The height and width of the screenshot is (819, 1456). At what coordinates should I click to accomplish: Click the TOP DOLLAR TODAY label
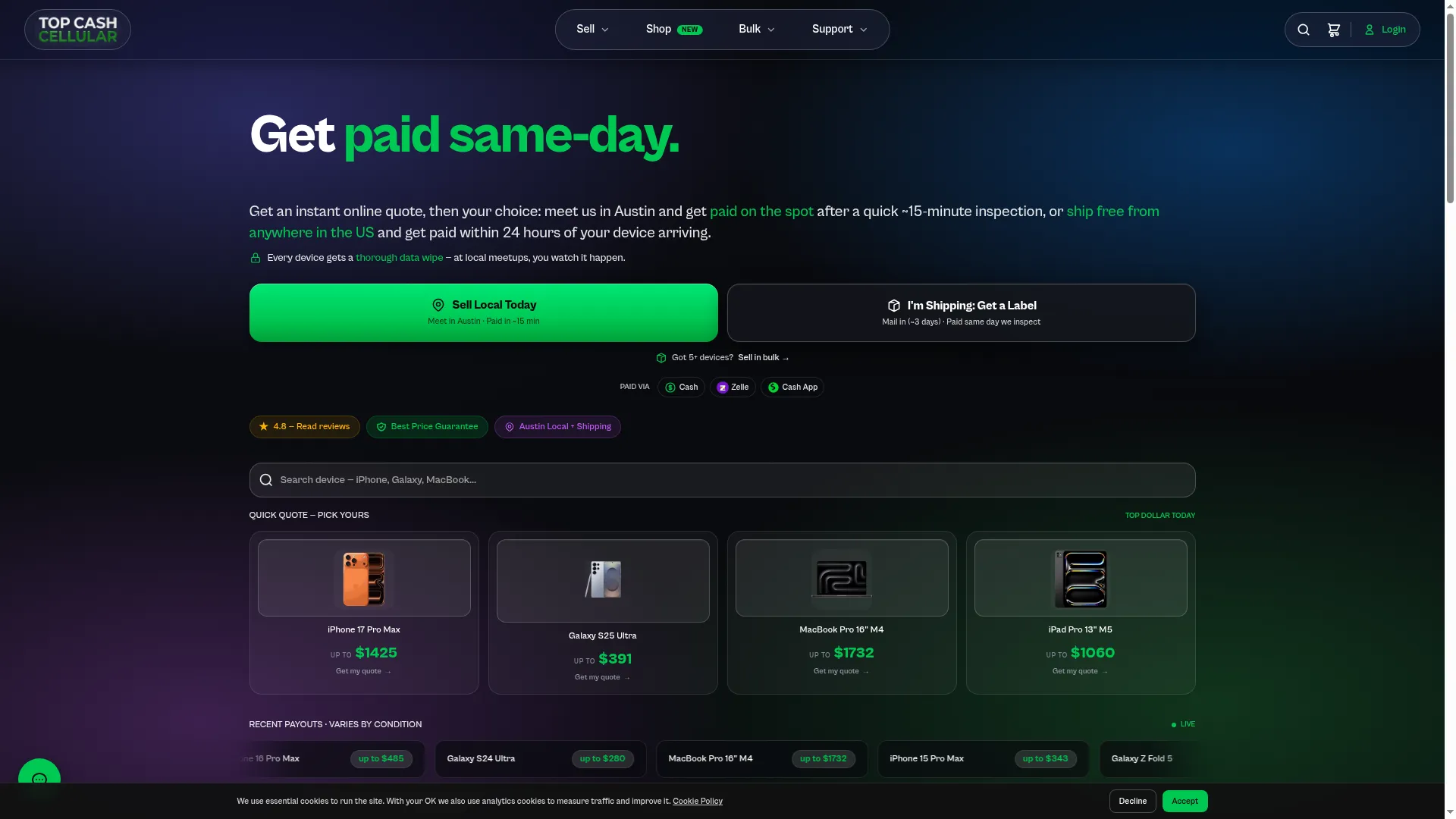(x=1159, y=516)
